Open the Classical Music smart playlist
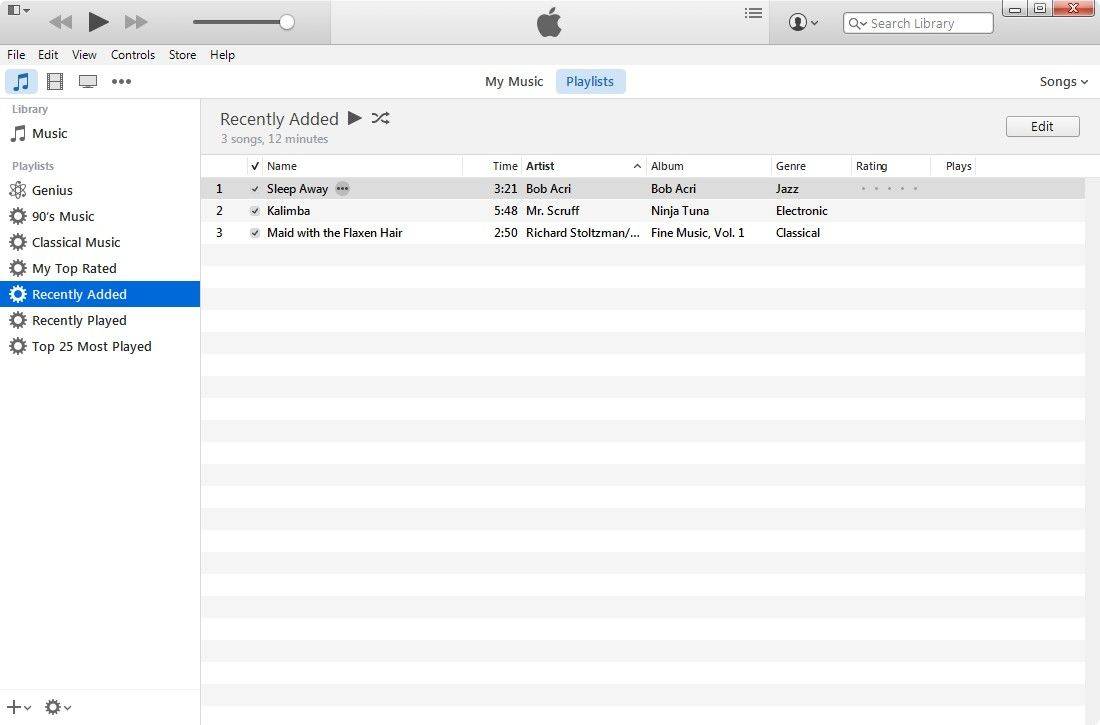1100x725 pixels. pyautogui.click(x=100, y=242)
